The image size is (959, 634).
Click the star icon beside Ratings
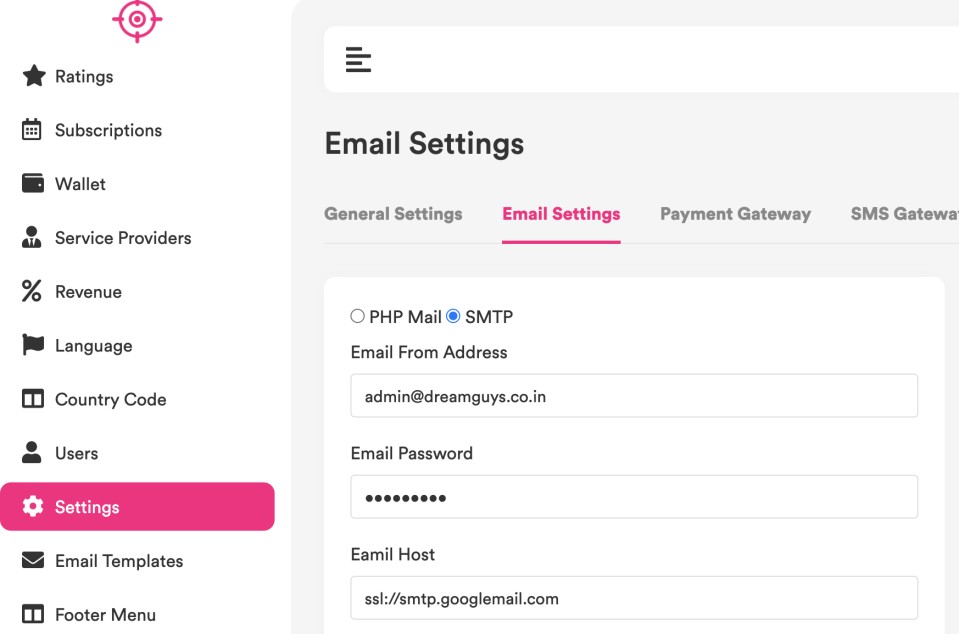(x=33, y=77)
